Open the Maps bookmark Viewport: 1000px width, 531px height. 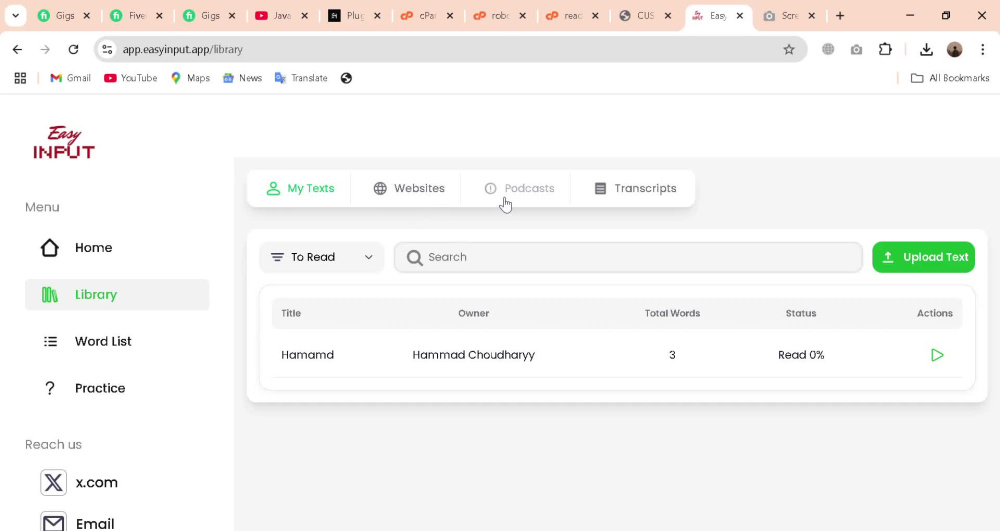(x=190, y=78)
